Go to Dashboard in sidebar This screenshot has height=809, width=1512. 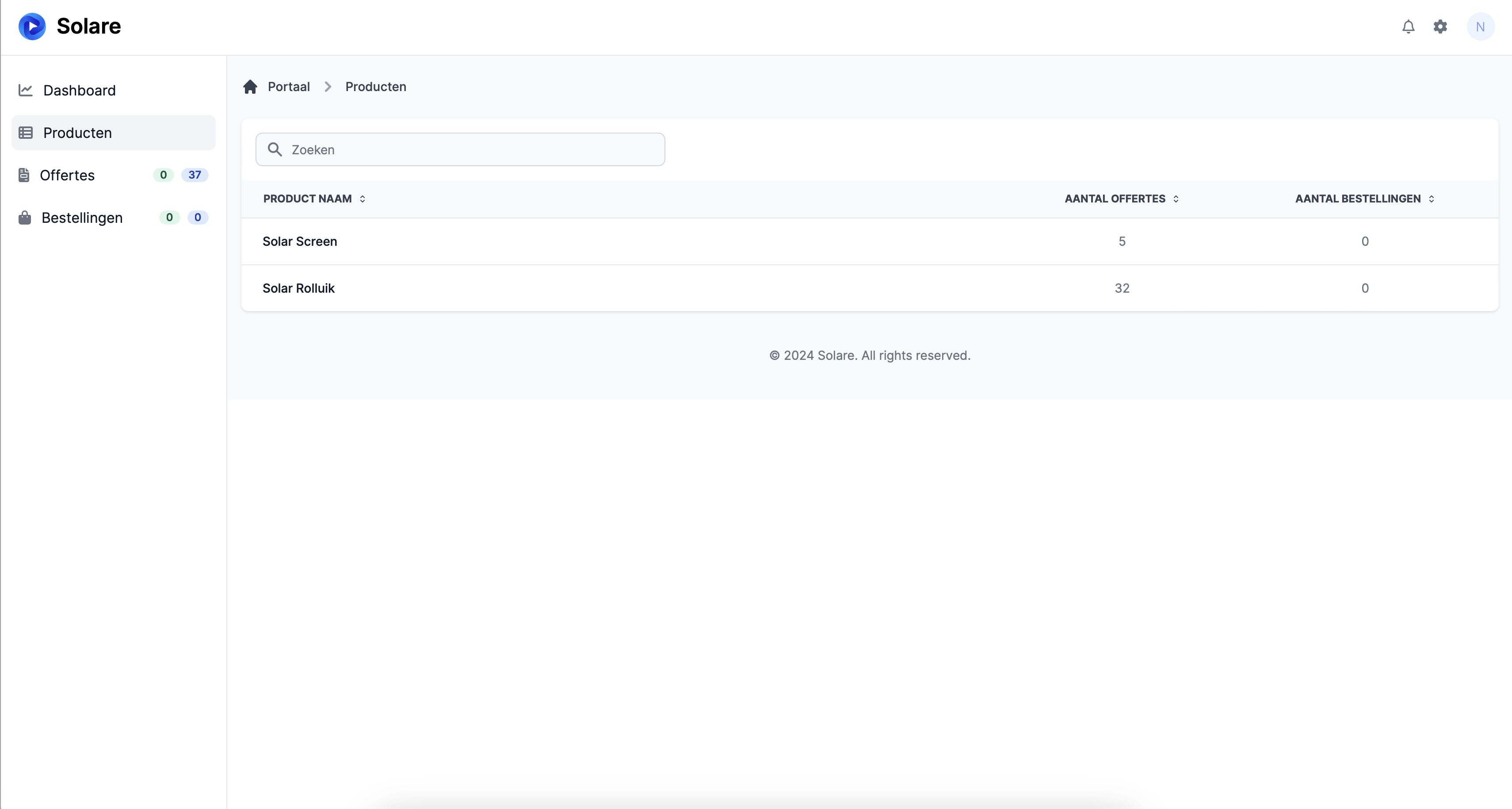113,90
